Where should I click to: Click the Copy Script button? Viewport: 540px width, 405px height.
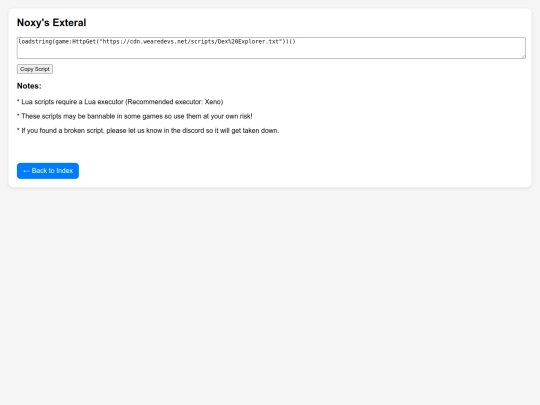[35, 69]
